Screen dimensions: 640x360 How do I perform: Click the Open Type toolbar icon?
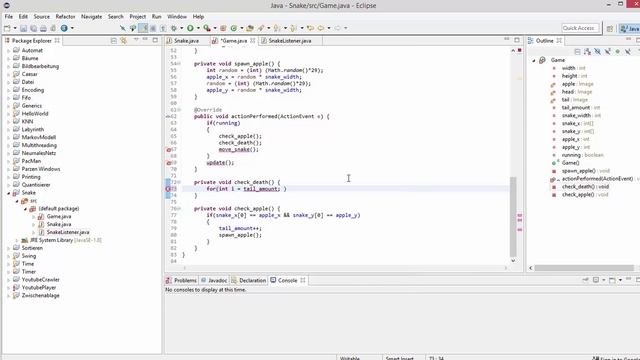tap(250, 28)
